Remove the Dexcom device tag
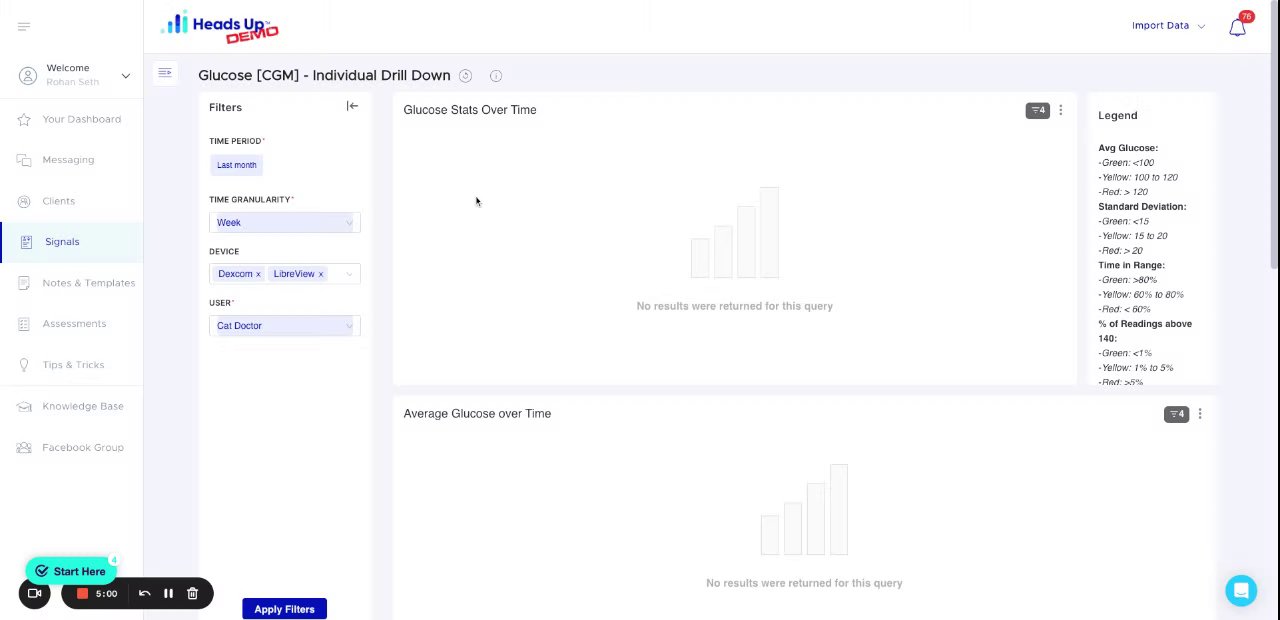Viewport: 1280px width, 620px height. [257, 274]
